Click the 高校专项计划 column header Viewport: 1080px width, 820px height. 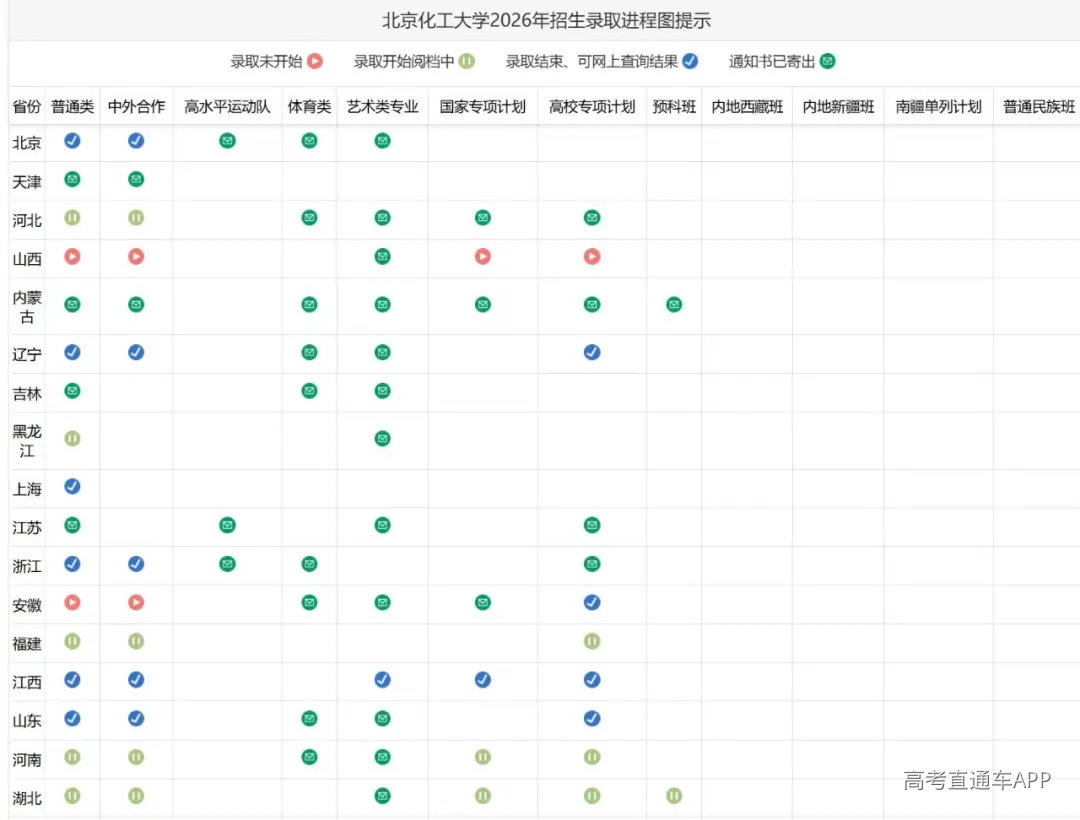click(x=592, y=107)
